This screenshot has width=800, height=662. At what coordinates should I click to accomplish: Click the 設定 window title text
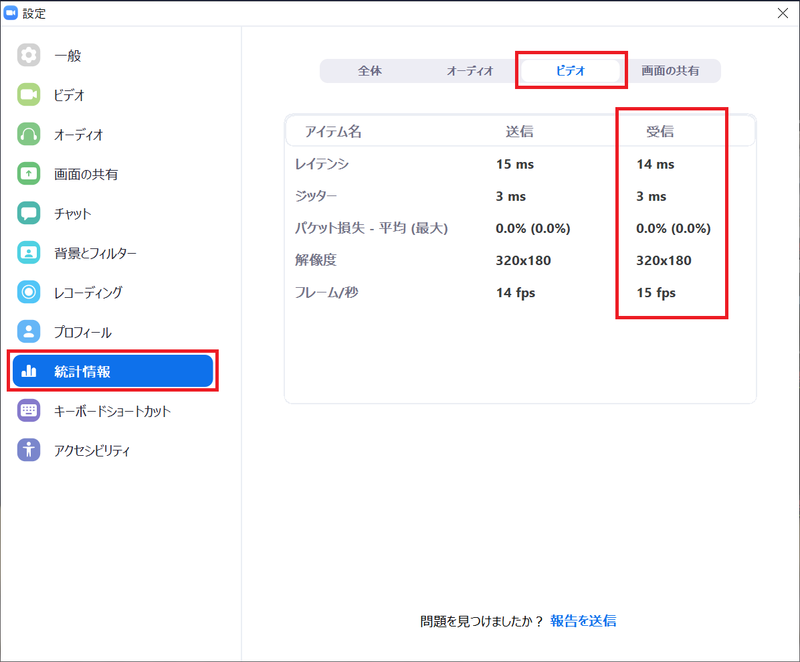(x=34, y=14)
